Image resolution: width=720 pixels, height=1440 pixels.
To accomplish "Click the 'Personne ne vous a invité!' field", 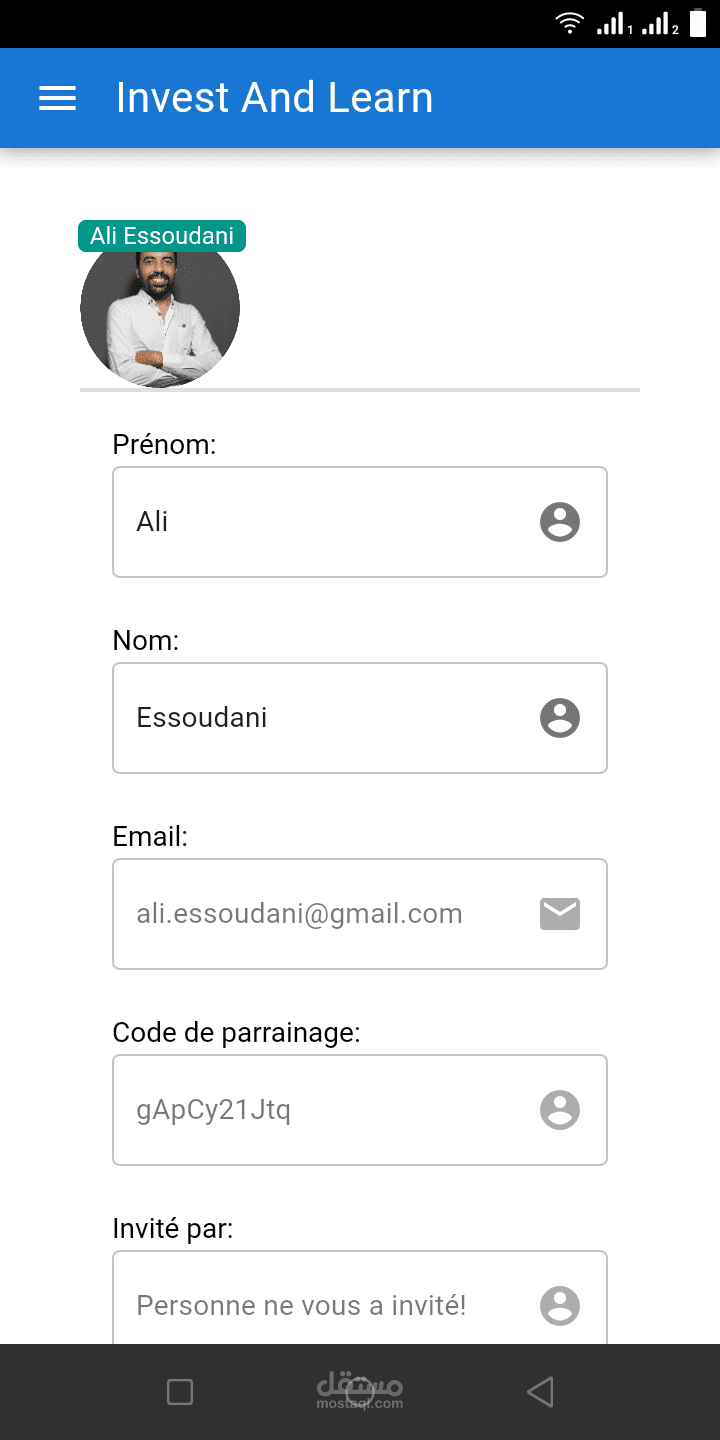I will click(320, 1306).
